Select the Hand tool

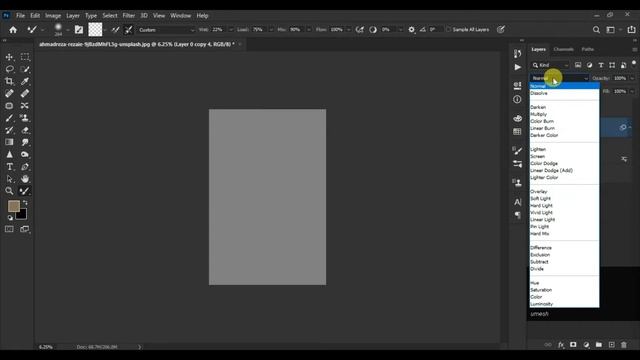[x=25, y=179]
